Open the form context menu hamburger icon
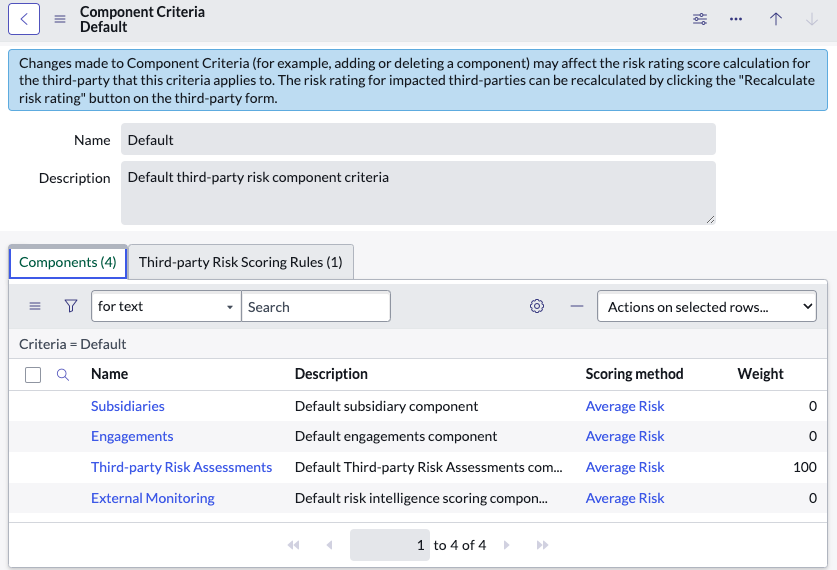The width and height of the screenshot is (837, 570). pyautogui.click(x=60, y=19)
